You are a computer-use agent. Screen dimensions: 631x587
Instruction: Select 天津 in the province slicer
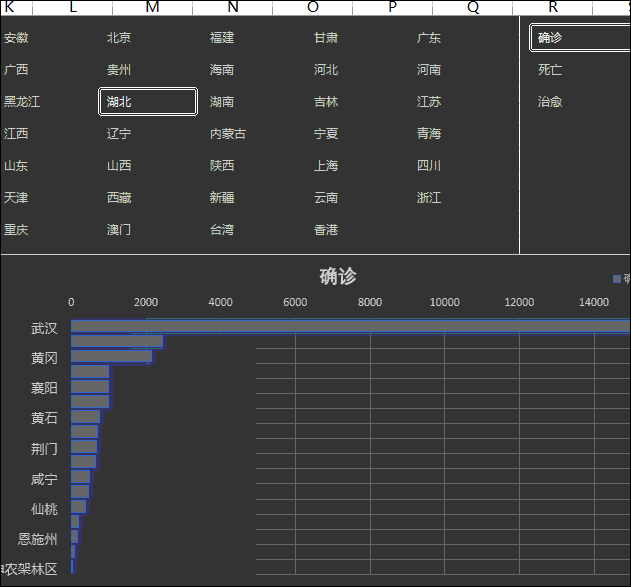[x=16, y=198]
